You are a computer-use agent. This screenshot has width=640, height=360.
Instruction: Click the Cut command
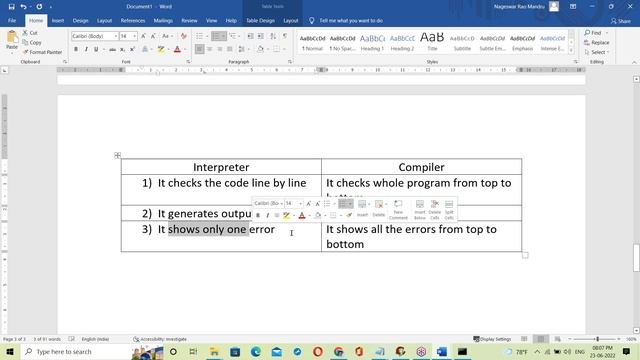30,33
